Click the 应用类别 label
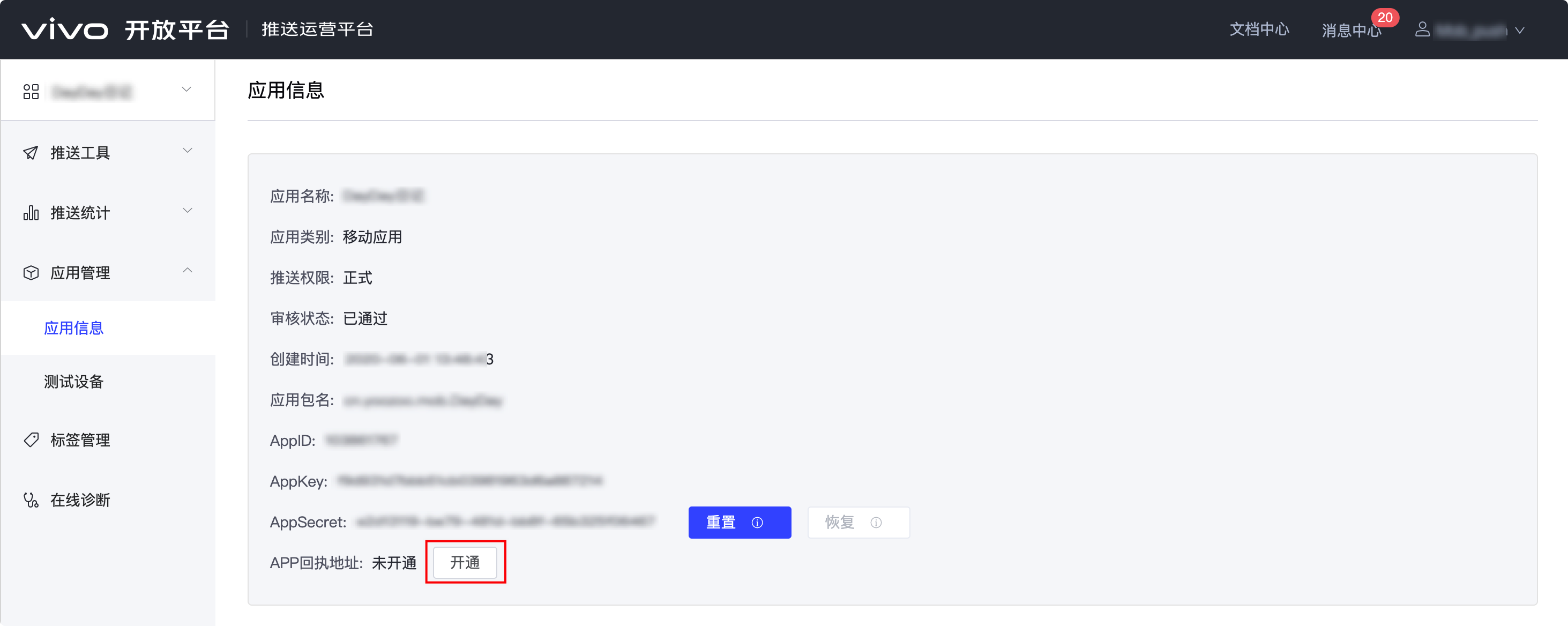1568x626 pixels. [302, 237]
